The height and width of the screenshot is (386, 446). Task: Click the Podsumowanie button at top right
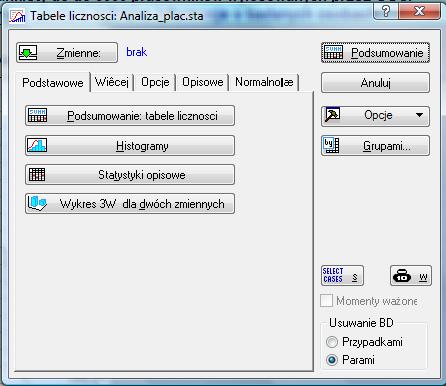pyautogui.click(x=375, y=53)
